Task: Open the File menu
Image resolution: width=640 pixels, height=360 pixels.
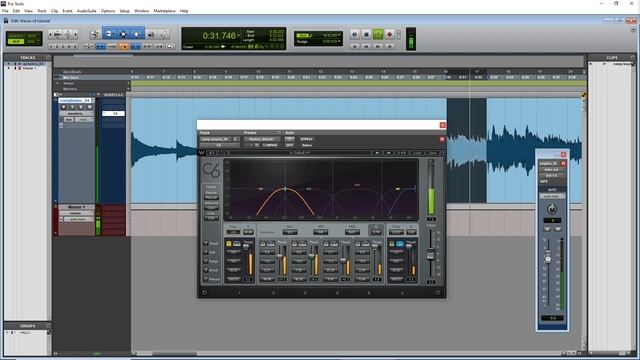Action: pyautogui.click(x=5, y=11)
